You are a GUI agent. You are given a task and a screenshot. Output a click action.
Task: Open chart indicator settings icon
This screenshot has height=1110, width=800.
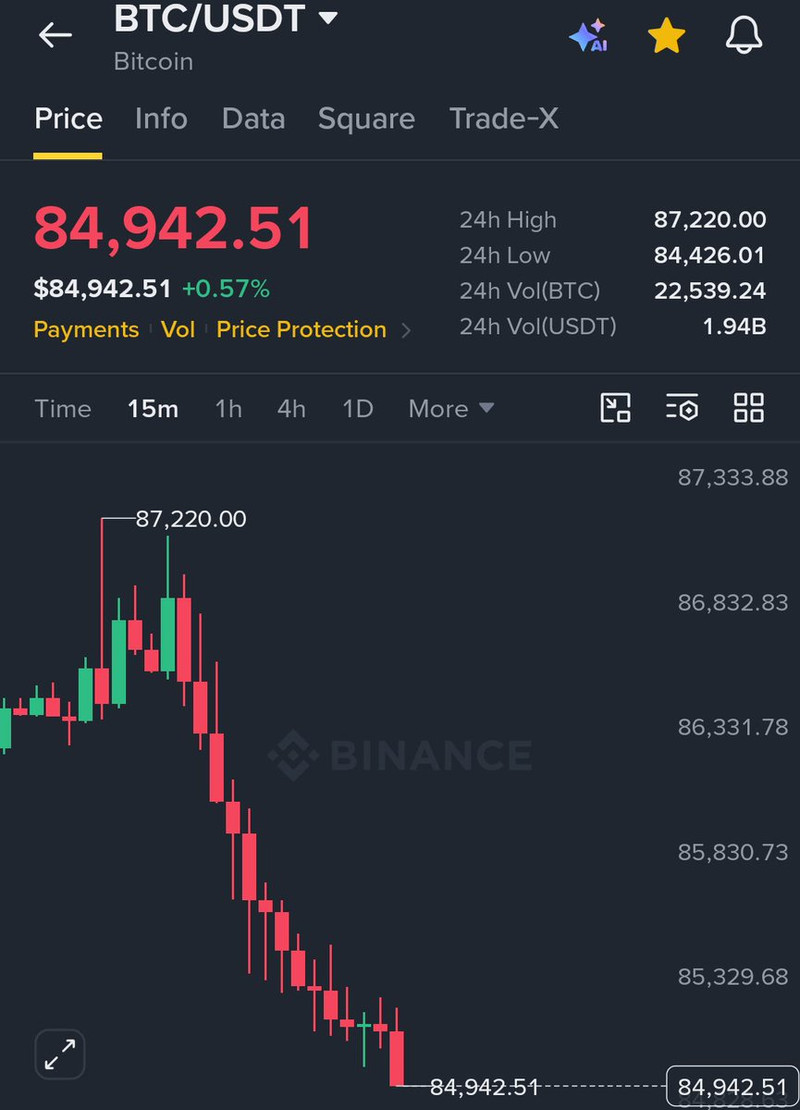point(682,408)
